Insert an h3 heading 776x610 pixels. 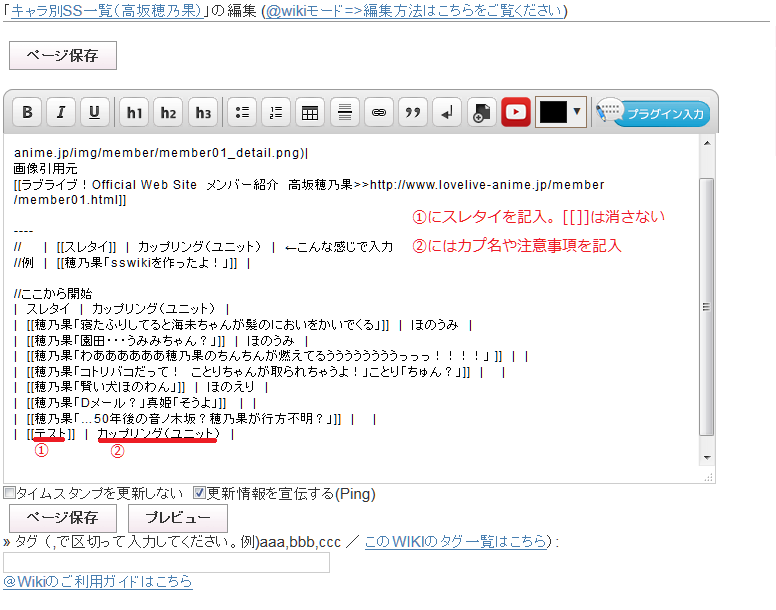[x=203, y=113]
